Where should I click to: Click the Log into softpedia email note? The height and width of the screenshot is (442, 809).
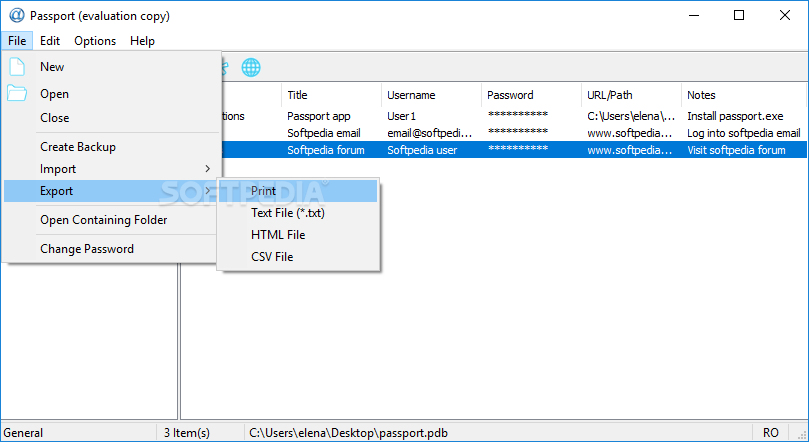(x=743, y=133)
